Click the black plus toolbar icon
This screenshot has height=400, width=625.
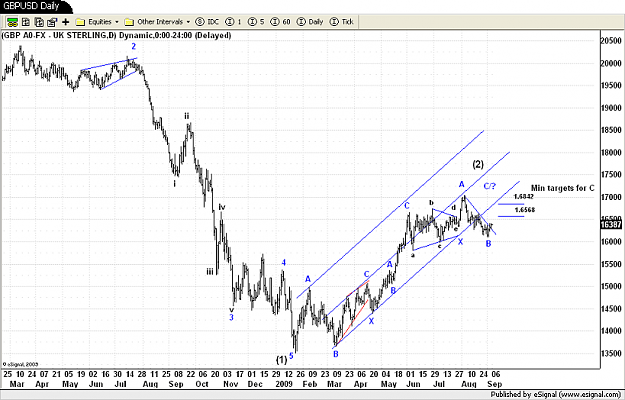65,22
